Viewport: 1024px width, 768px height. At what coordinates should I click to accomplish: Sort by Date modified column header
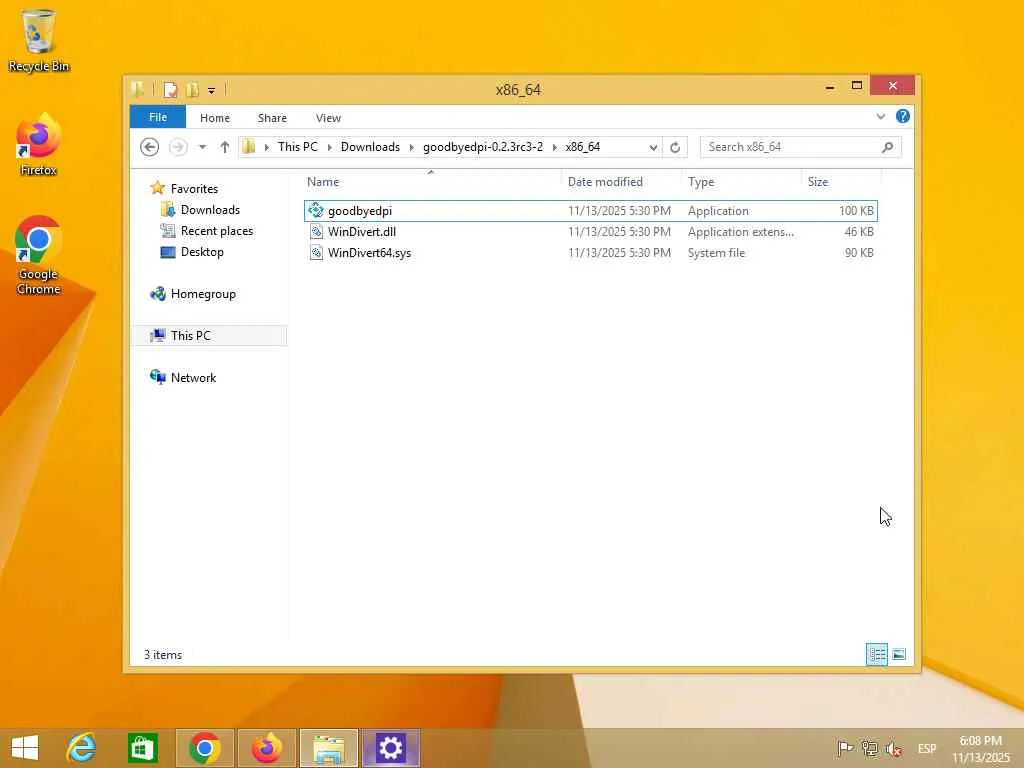tap(620, 182)
